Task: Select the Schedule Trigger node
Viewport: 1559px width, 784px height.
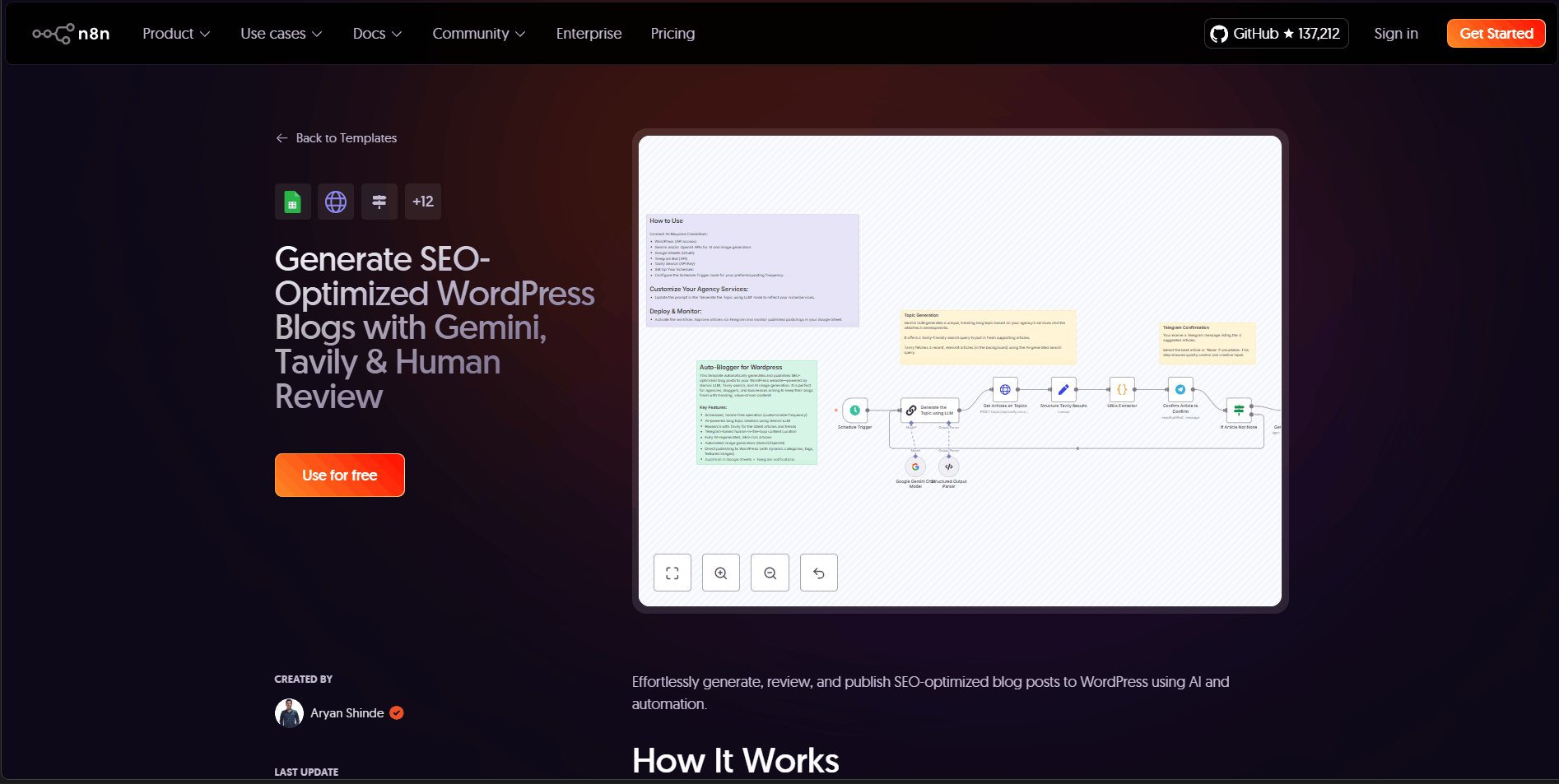Action: (854, 411)
